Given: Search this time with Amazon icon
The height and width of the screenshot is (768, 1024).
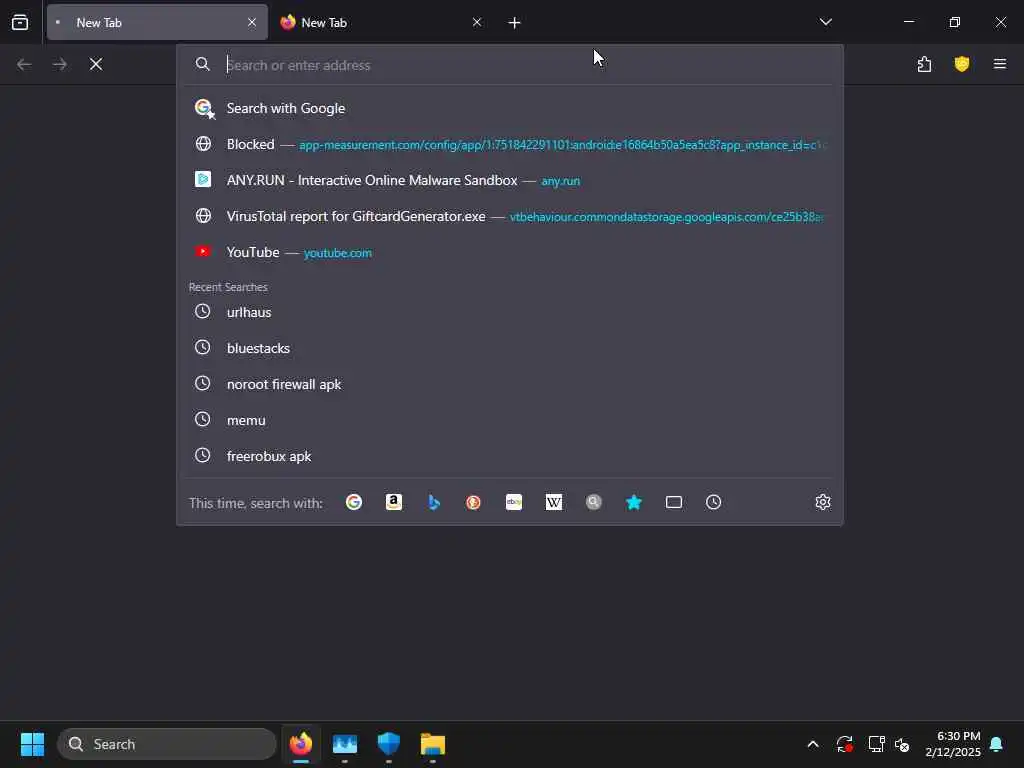Looking at the screenshot, I should (x=394, y=502).
